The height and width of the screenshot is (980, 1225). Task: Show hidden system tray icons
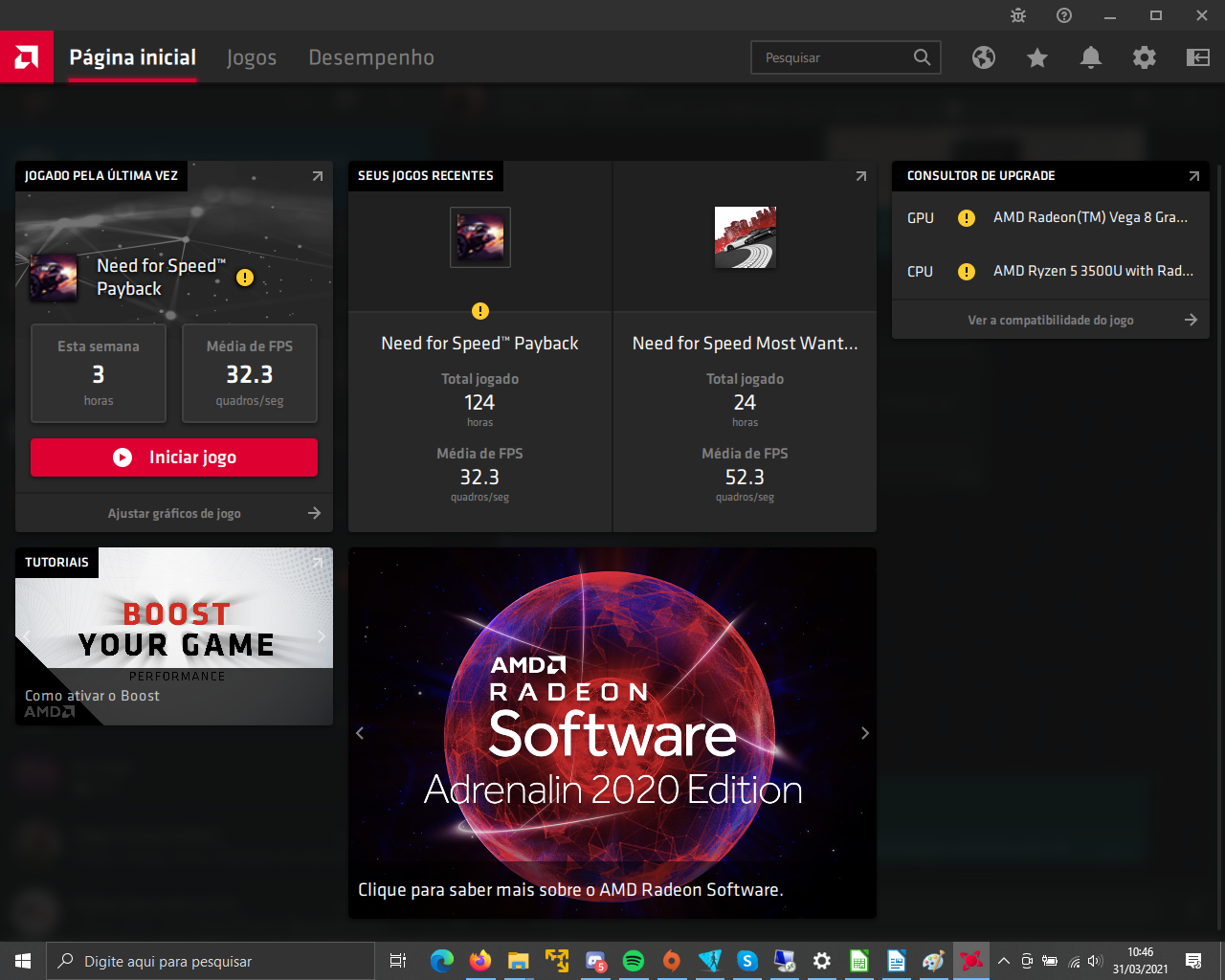1004,961
